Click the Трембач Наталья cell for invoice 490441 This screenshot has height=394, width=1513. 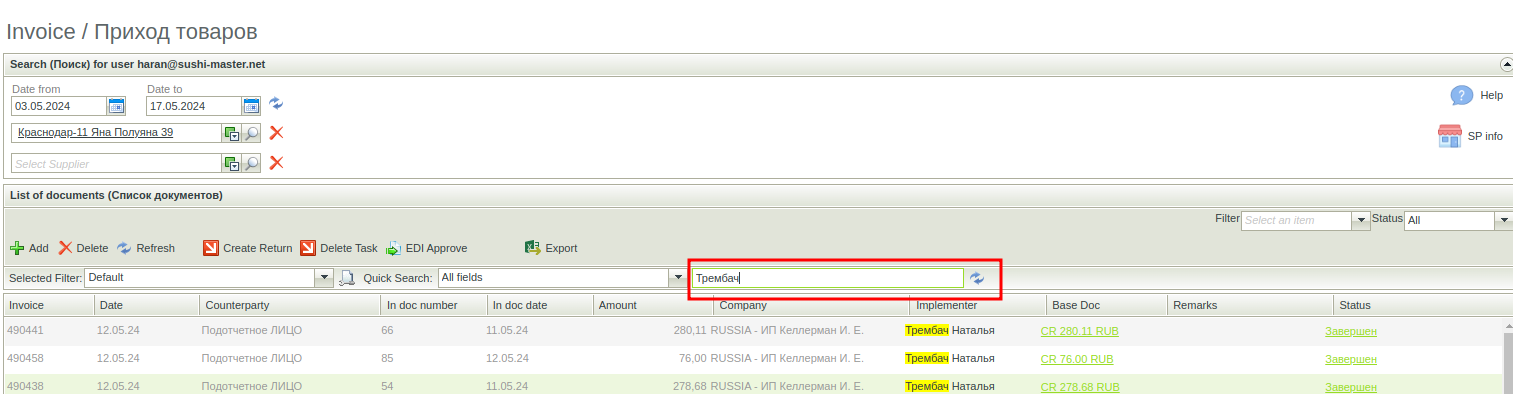coord(949,331)
